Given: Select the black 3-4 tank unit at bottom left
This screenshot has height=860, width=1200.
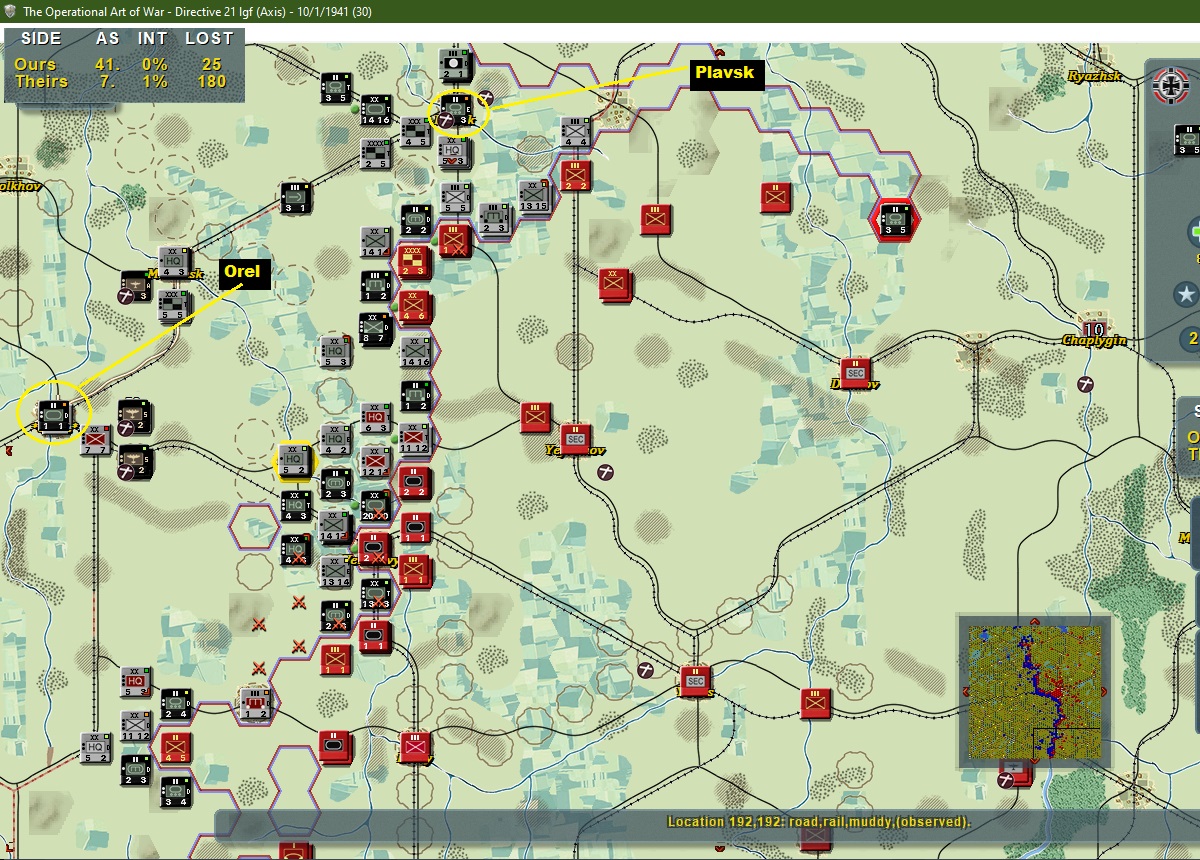Looking at the screenshot, I should tap(176, 790).
